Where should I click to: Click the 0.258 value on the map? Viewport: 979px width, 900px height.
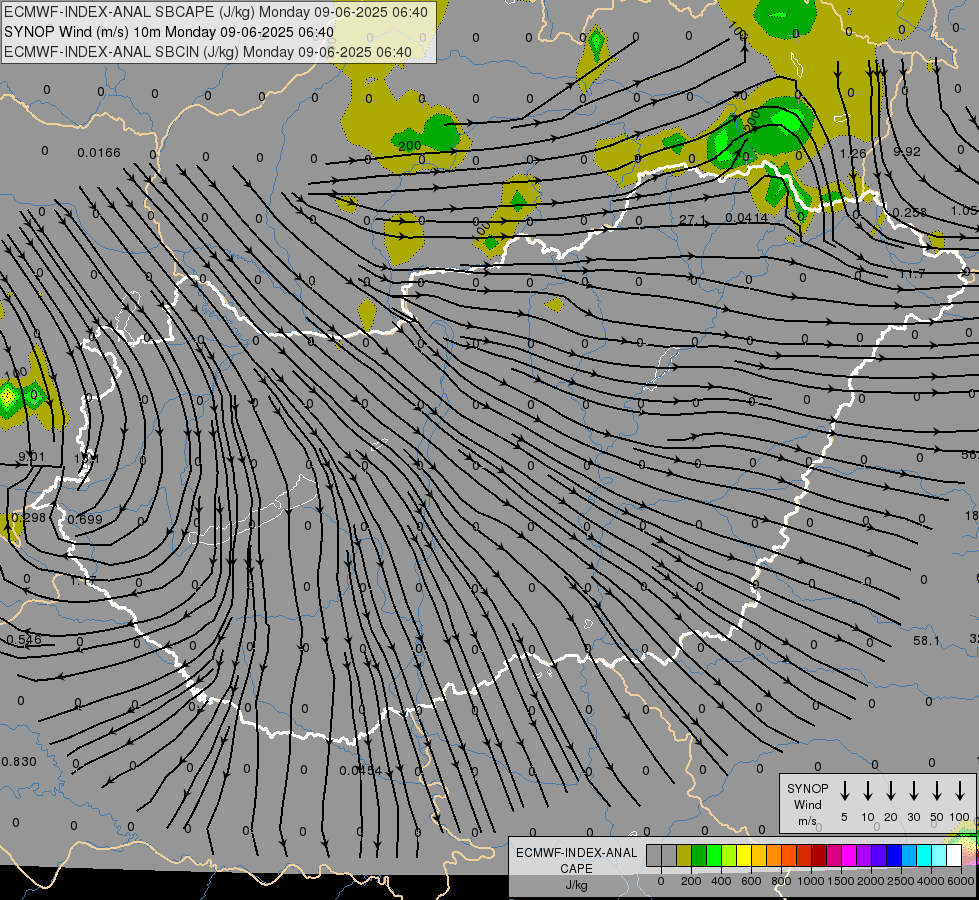tap(910, 212)
